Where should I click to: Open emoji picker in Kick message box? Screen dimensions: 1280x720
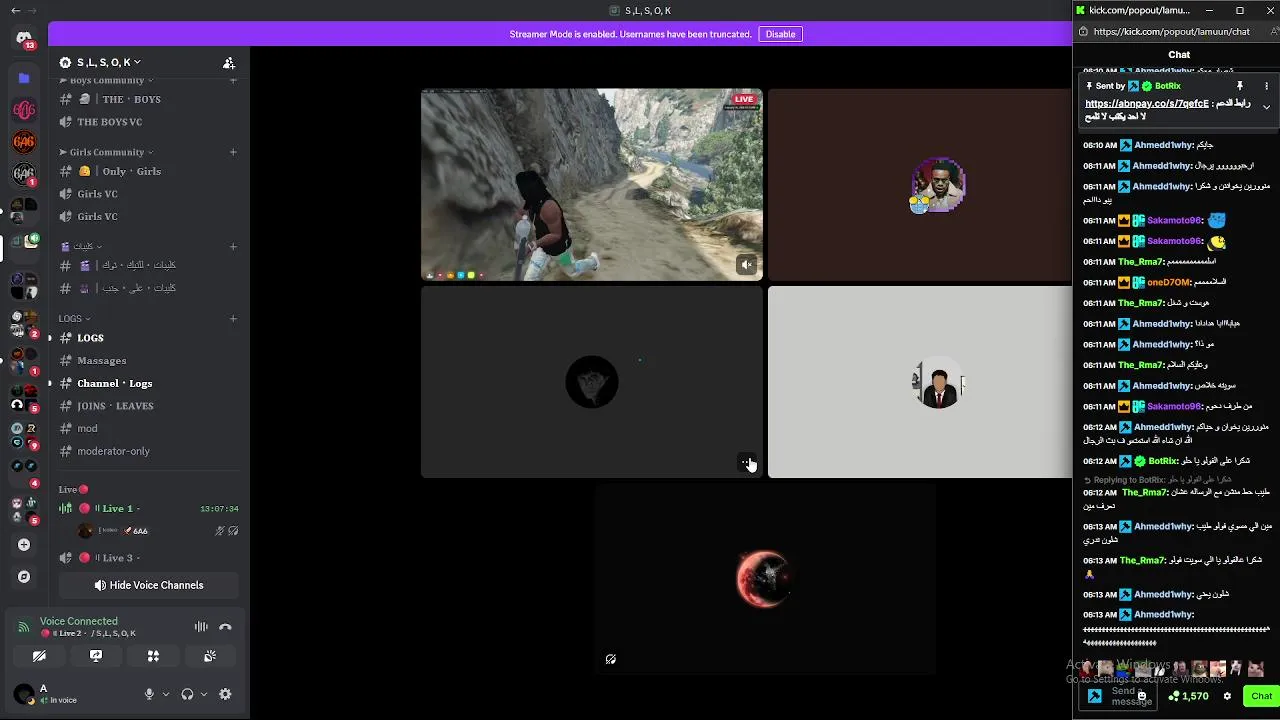(x=1142, y=696)
